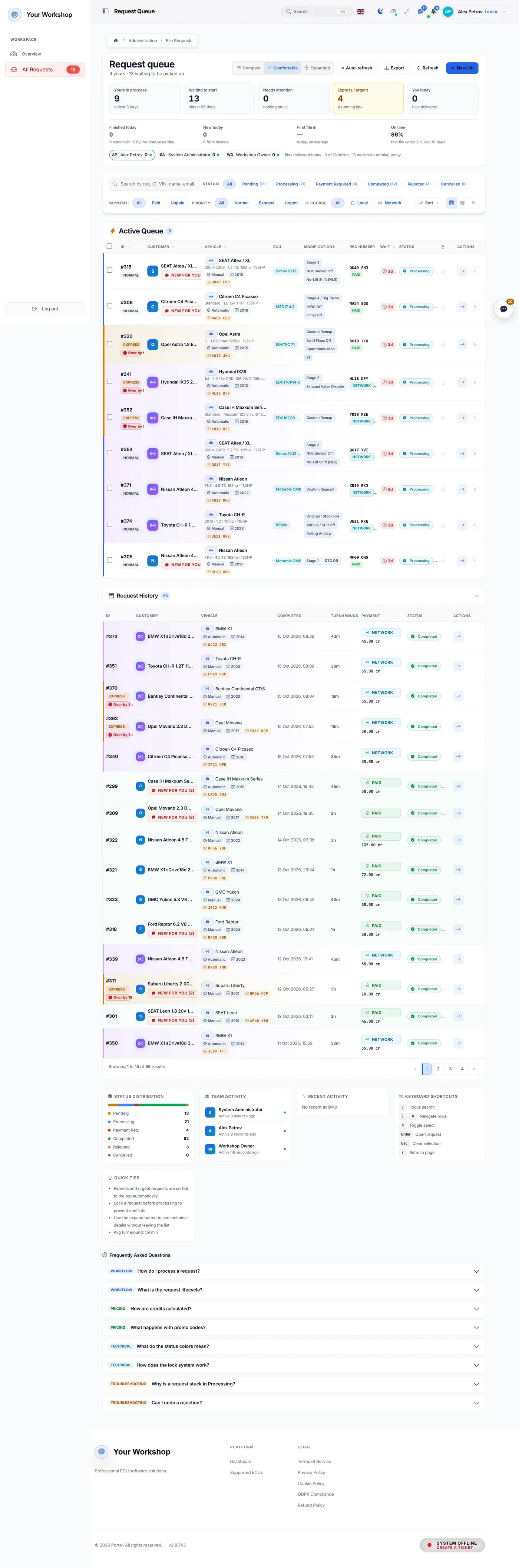Select all active queue rows checkbox
The height and width of the screenshot is (1568, 519).
tap(110, 246)
